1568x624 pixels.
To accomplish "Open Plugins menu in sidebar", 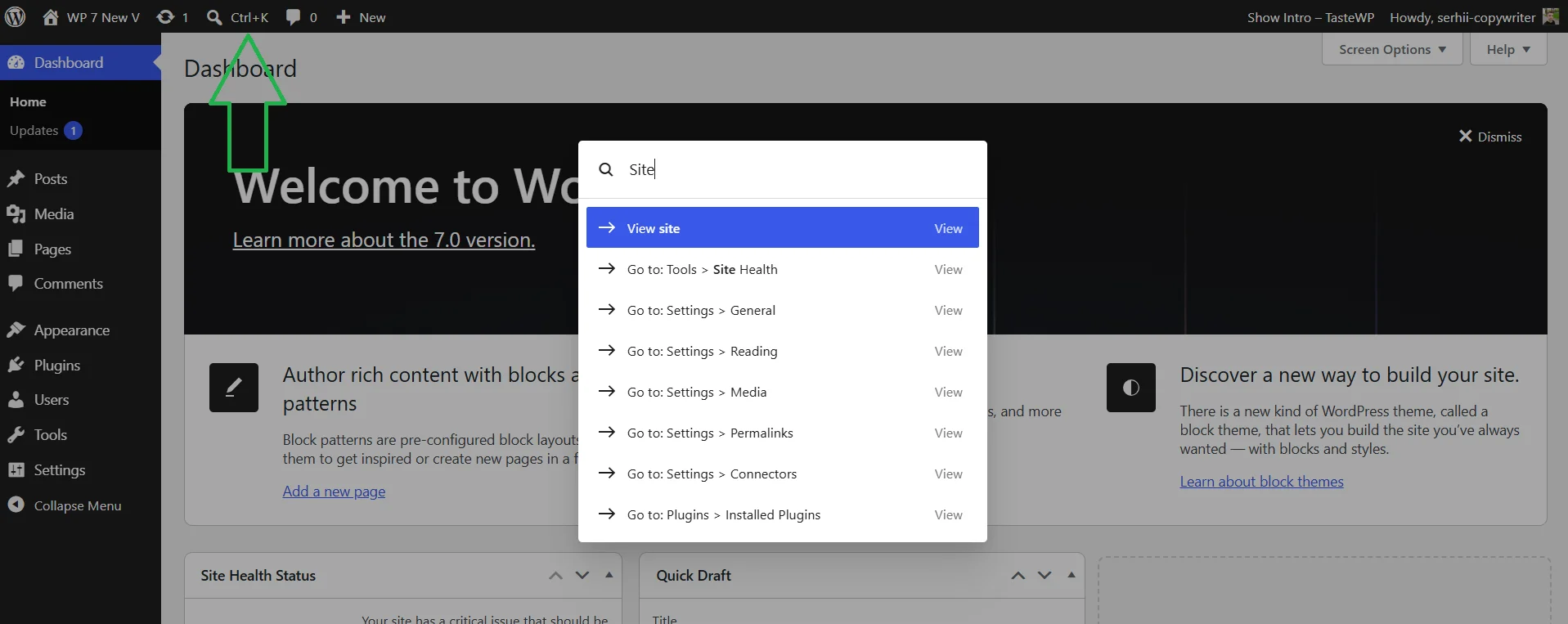I will (80, 366).
